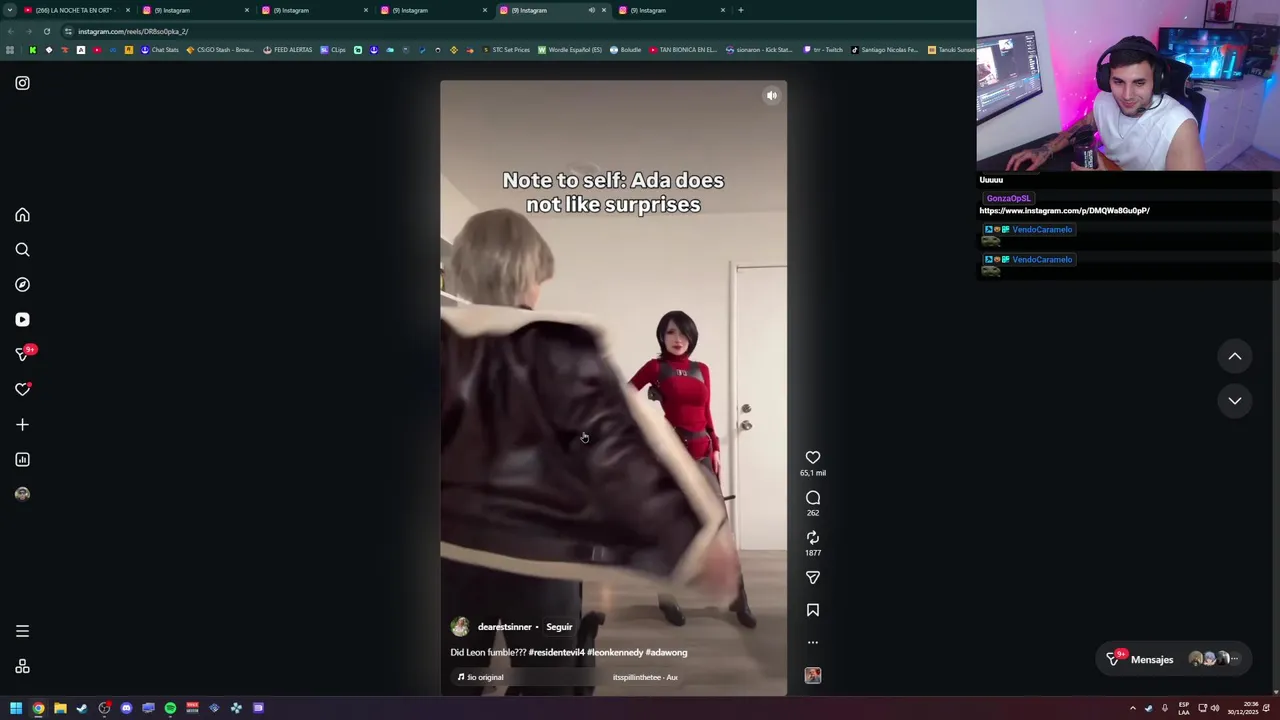Open reel more options ellipsis
The image size is (1280, 720).
[x=813, y=643]
